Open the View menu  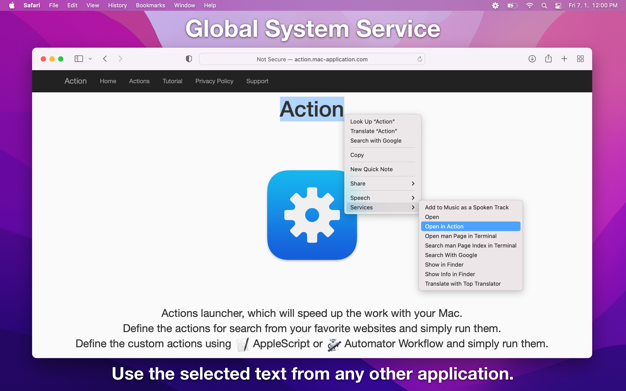pyautogui.click(x=93, y=6)
